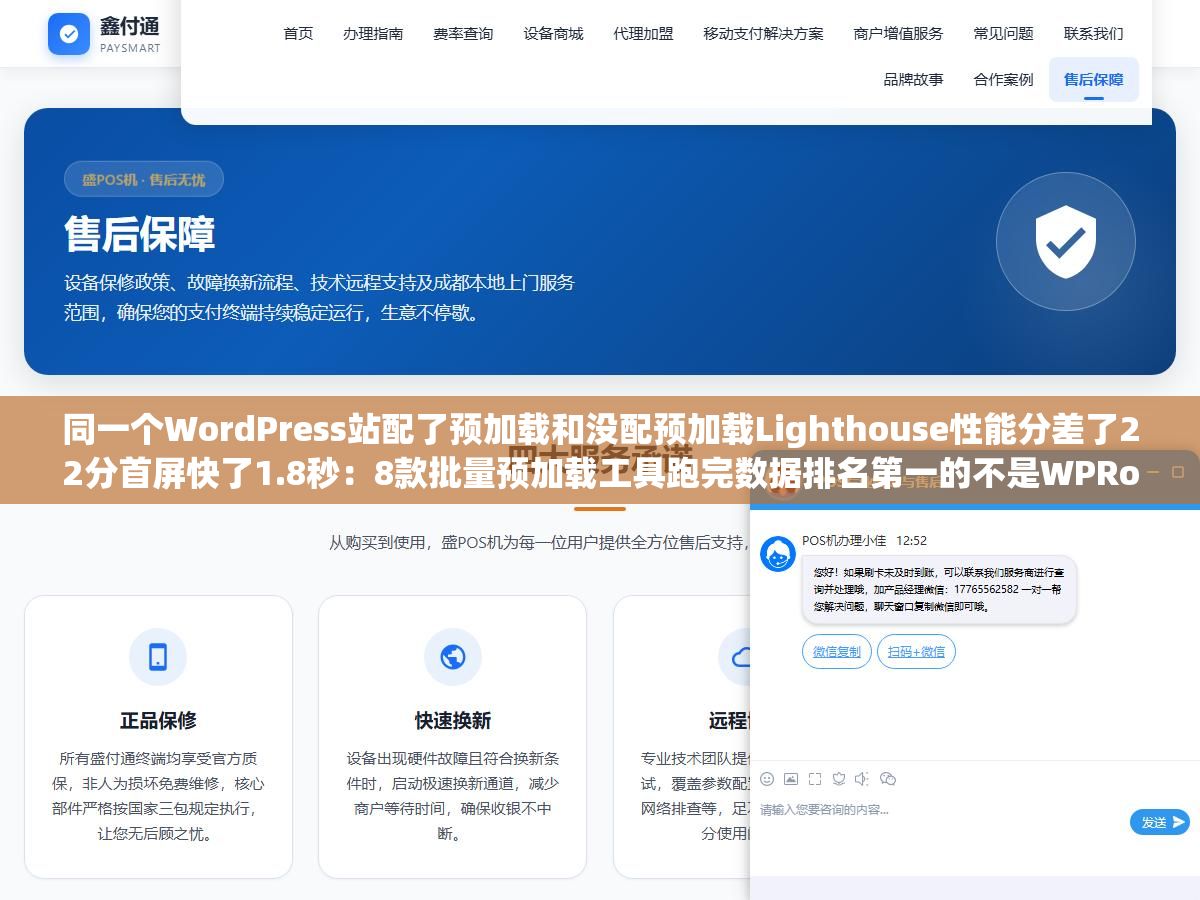Screen dimensions: 1200x900
Task: Click the 正品保修 description paragraph
Action: coord(158,796)
